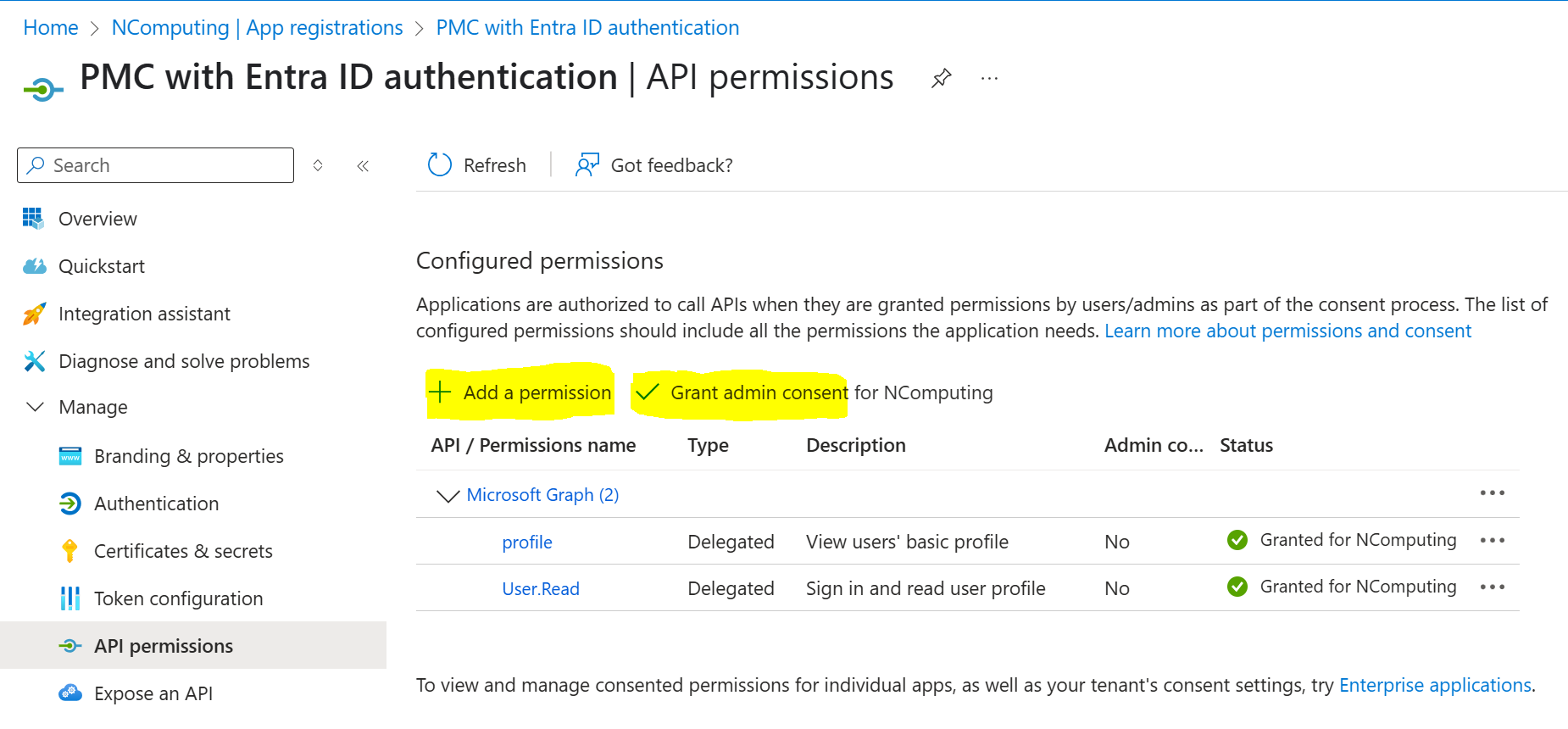Collapse the Microsoft Graph (2) group
The height and width of the screenshot is (729, 1568).
tap(447, 495)
